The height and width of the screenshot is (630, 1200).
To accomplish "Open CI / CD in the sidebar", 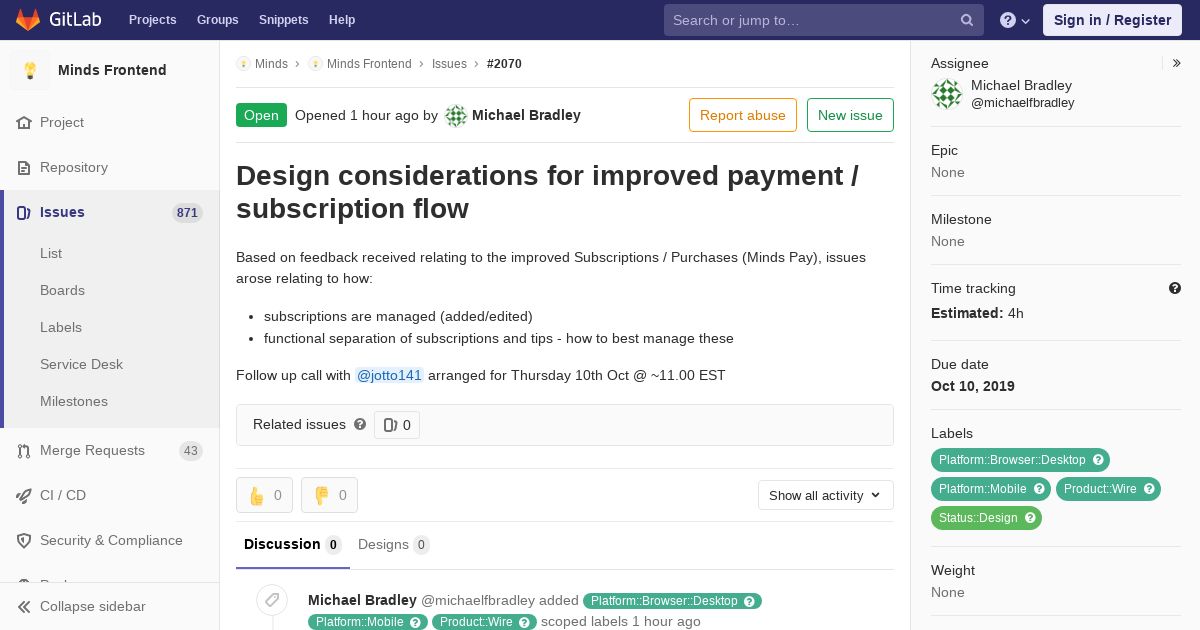I will tap(110, 495).
